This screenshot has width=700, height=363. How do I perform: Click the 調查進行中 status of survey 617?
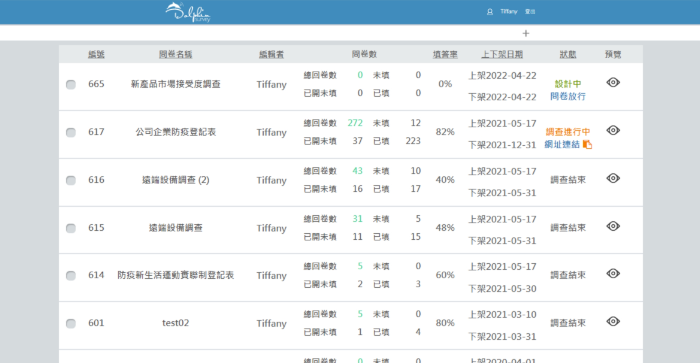click(x=568, y=132)
